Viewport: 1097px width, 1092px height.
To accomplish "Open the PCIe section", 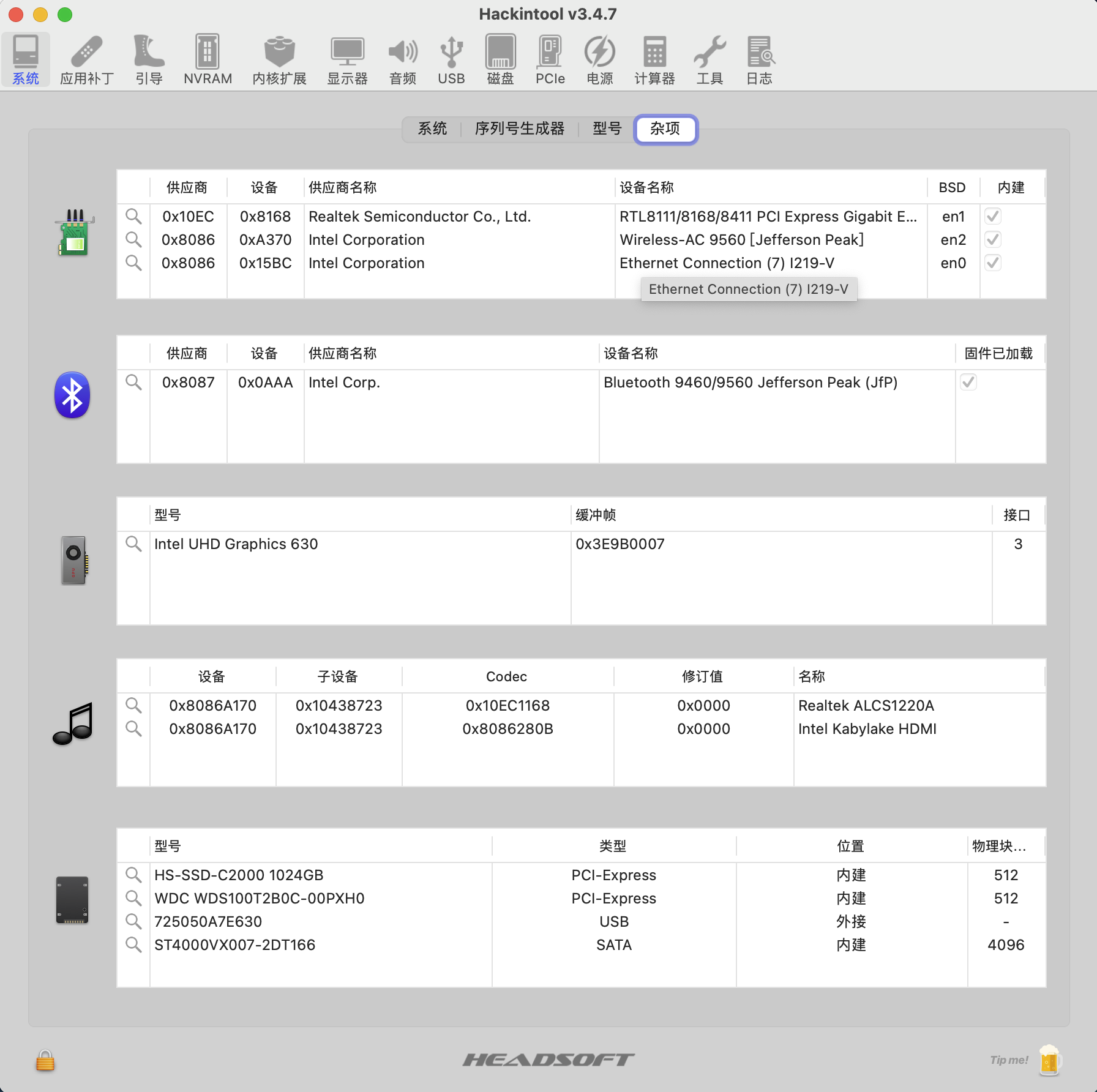I will (x=550, y=60).
